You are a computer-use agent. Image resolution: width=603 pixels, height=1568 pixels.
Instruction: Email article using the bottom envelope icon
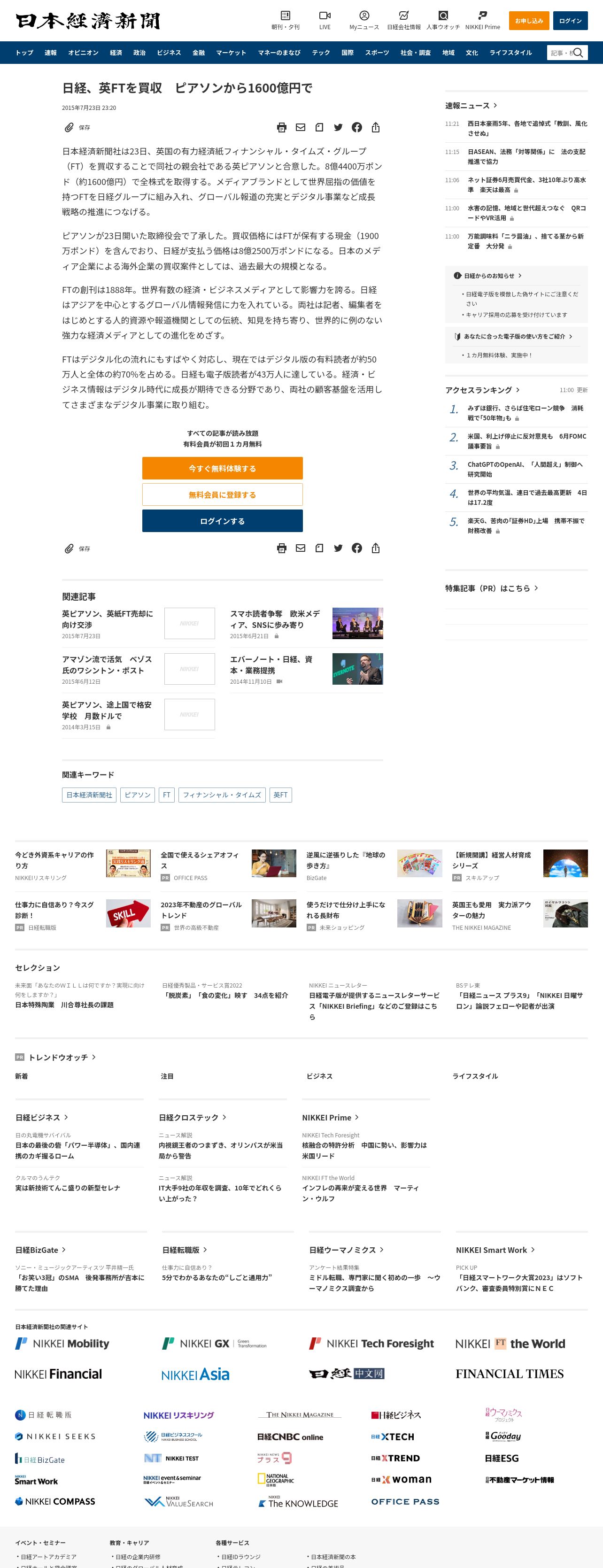point(301,548)
